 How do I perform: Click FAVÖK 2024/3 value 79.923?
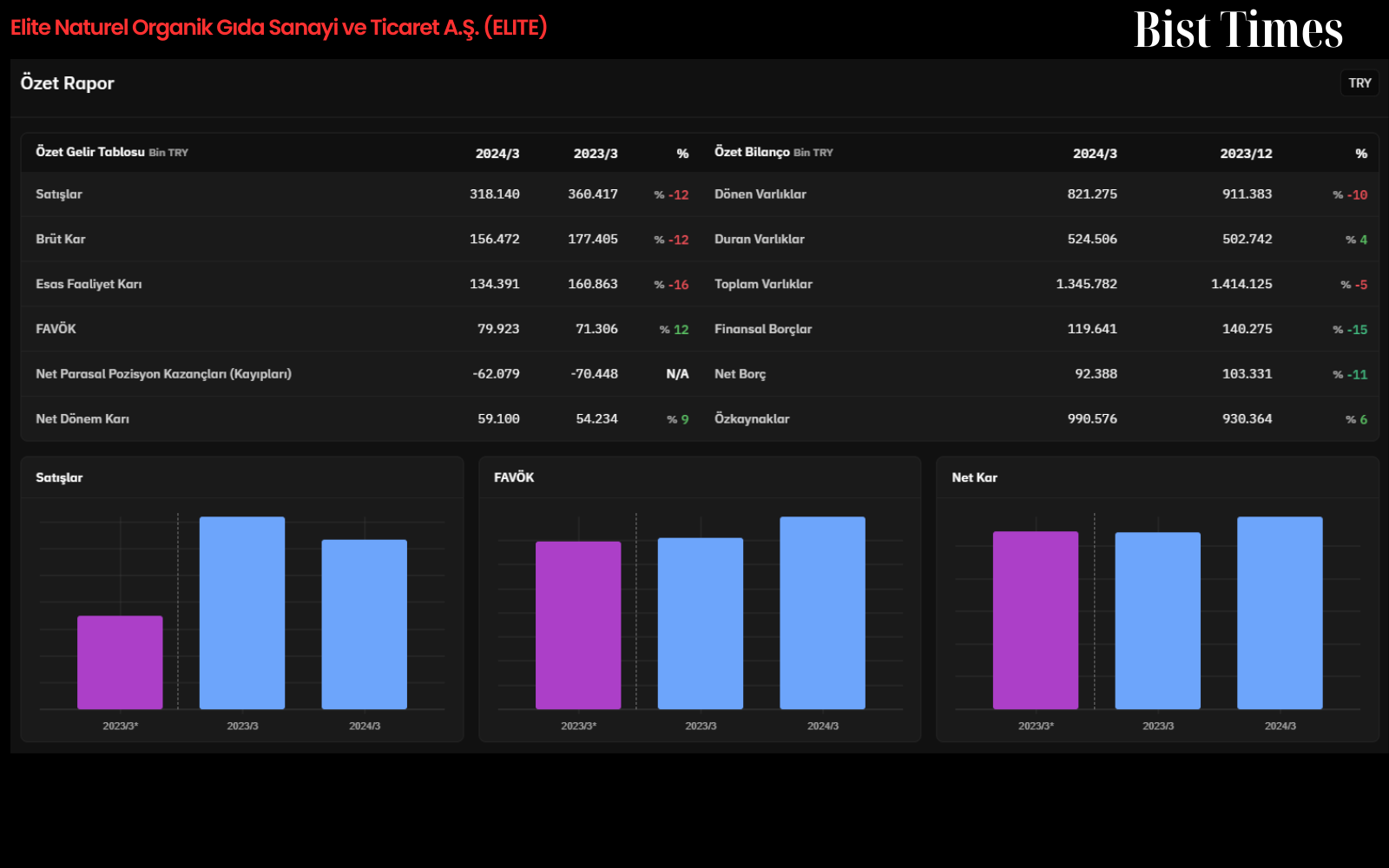pyautogui.click(x=498, y=329)
